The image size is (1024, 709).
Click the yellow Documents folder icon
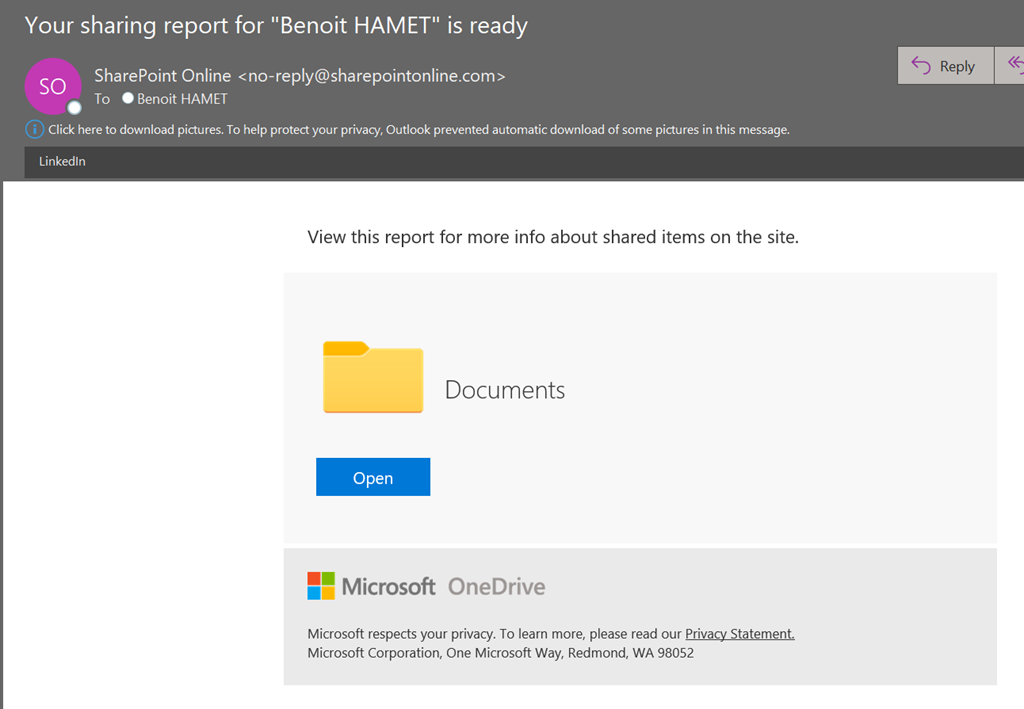tap(373, 378)
